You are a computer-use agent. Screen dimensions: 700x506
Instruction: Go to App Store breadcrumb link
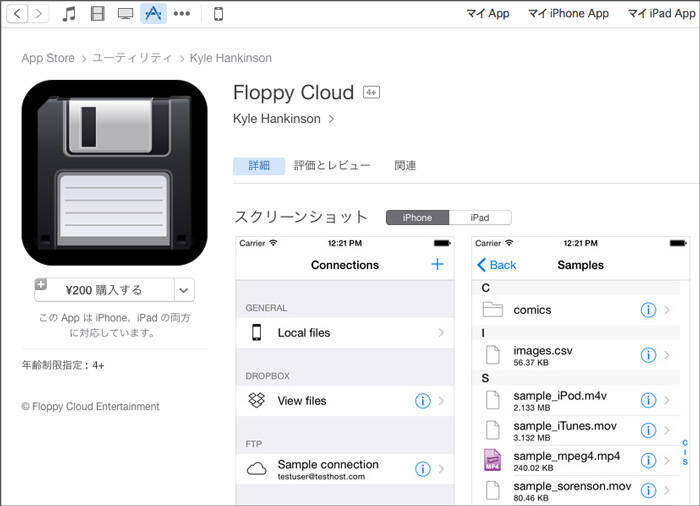[48, 58]
